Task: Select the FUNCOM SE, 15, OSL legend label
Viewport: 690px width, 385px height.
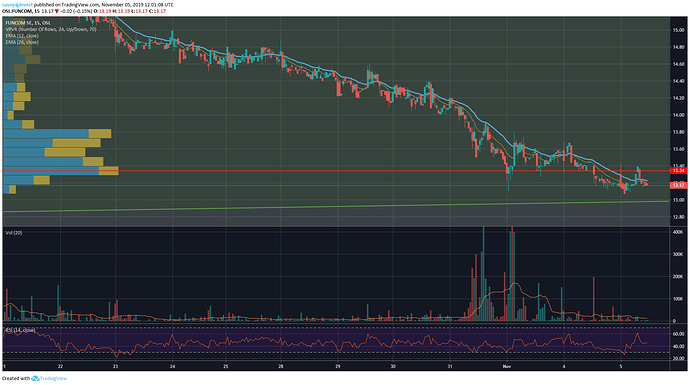Action: [x=28, y=23]
